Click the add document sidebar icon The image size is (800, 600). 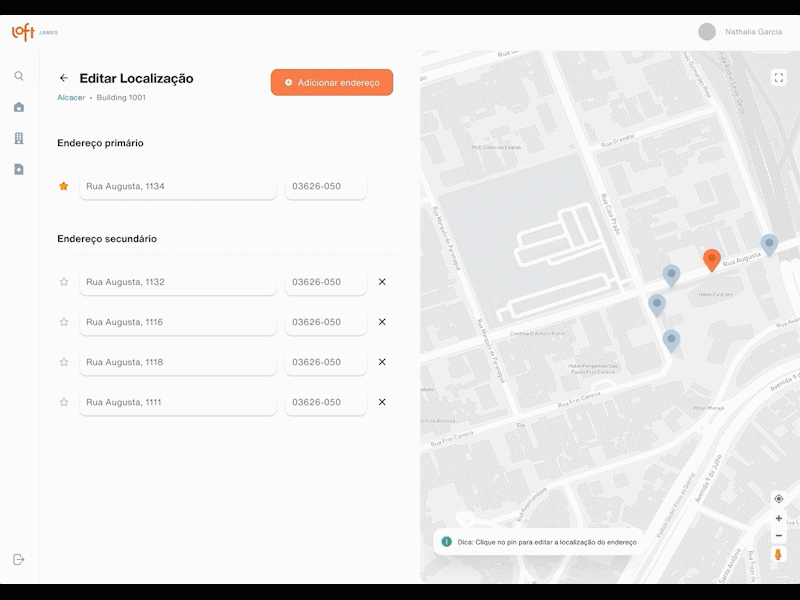coord(19,170)
